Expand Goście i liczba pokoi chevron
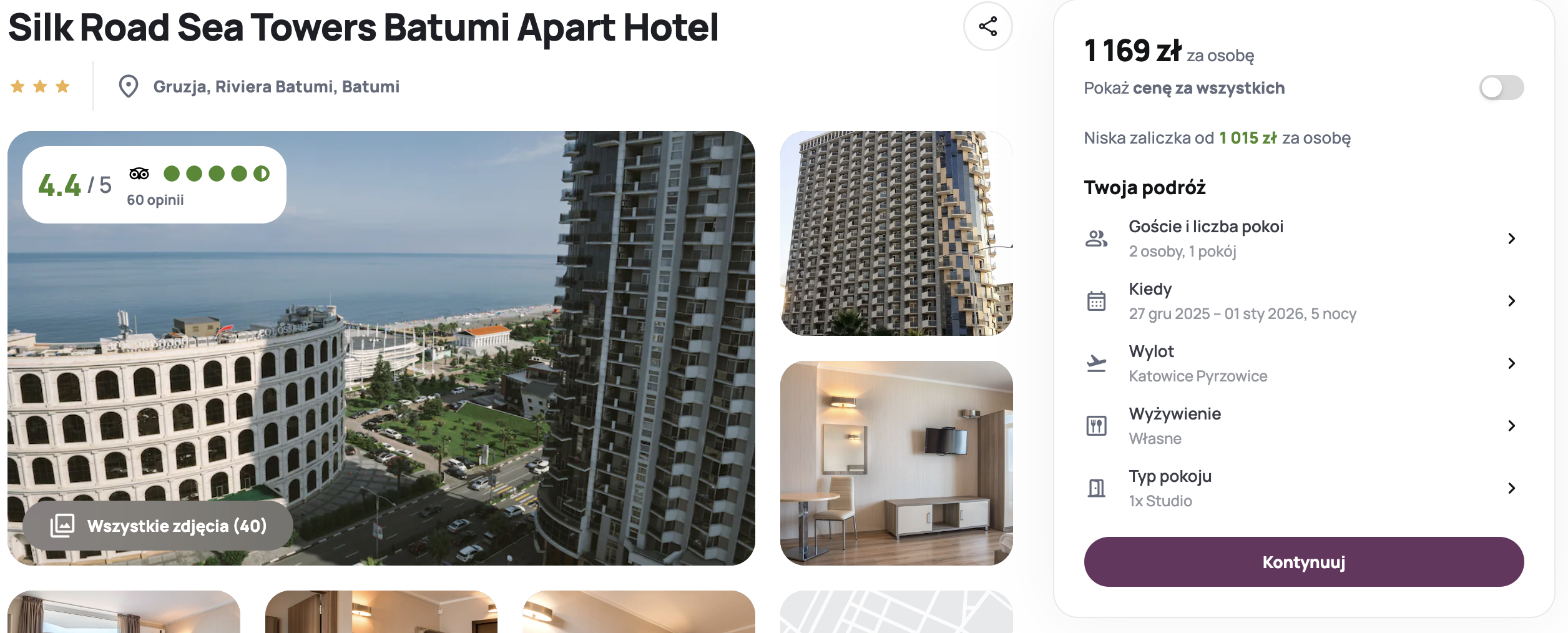The image size is (1568, 633). tap(1511, 238)
